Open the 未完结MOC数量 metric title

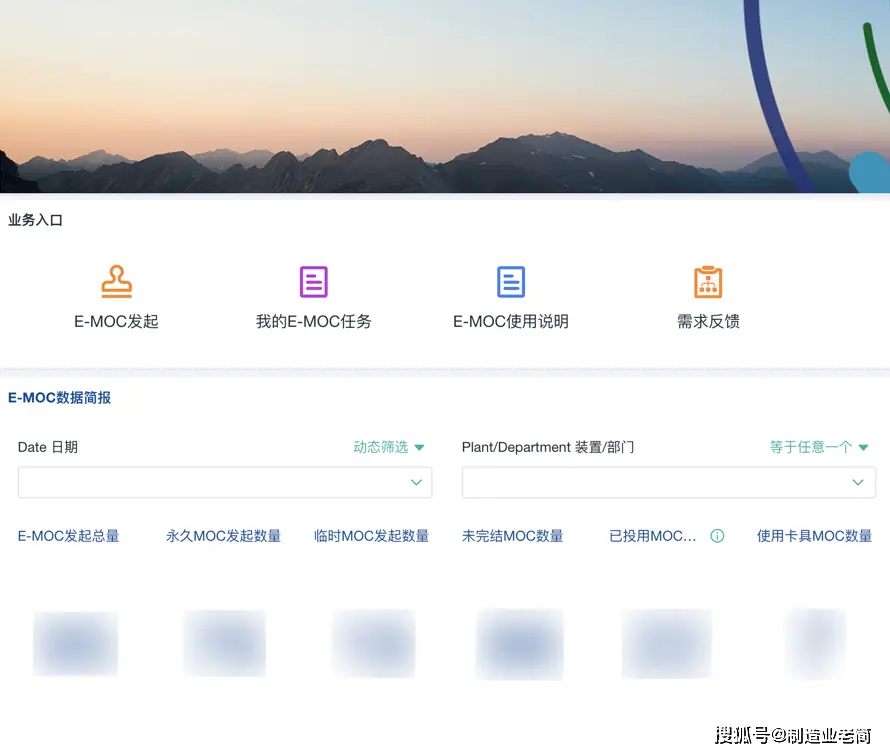(x=513, y=536)
